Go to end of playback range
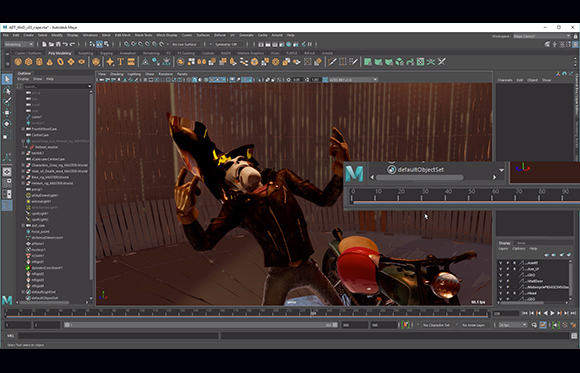The image size is (580, 373). tap(573, 313)
